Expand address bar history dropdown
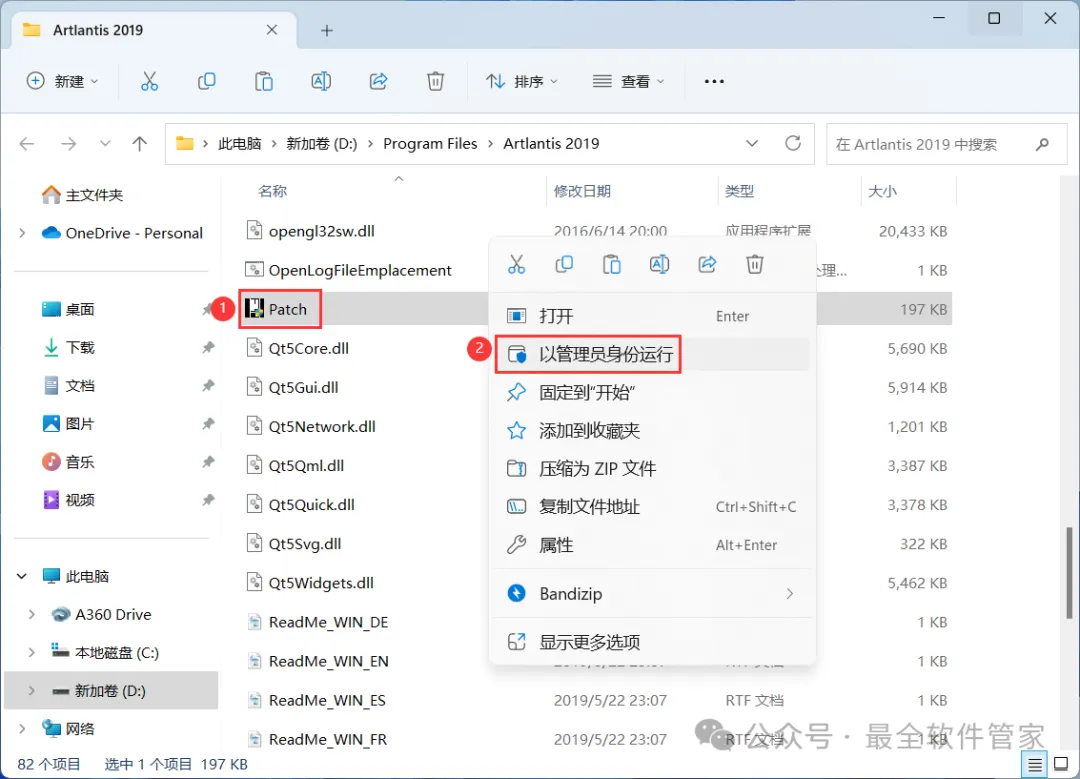 [752, 143]
